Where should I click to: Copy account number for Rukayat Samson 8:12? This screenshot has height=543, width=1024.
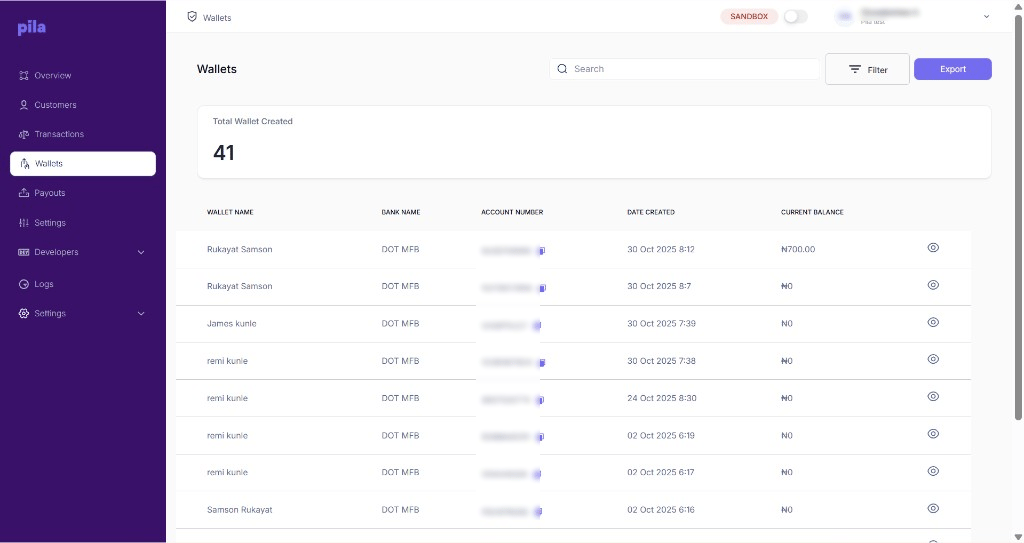click(x=541, y=250)
